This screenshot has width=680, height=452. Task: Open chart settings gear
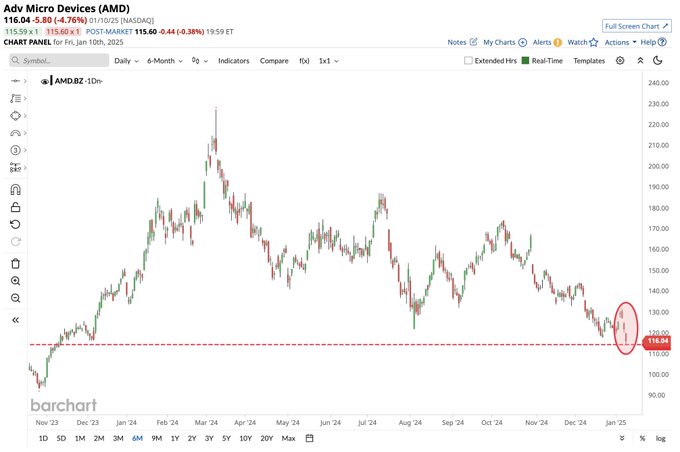pos(620,61)
